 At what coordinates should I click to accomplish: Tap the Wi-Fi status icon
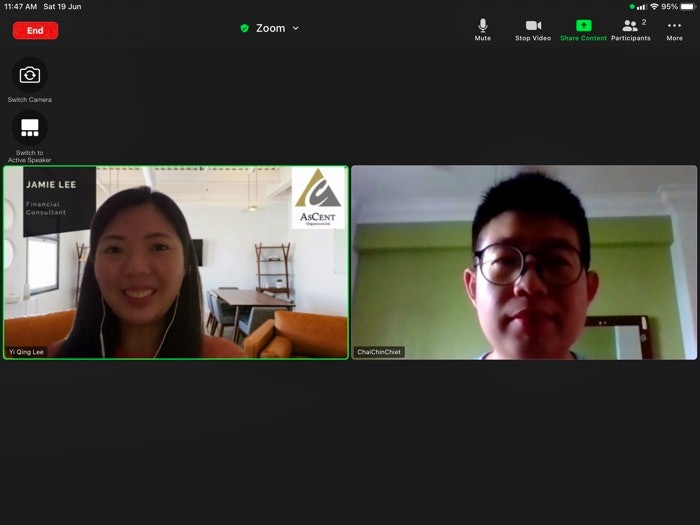[653, 6]
